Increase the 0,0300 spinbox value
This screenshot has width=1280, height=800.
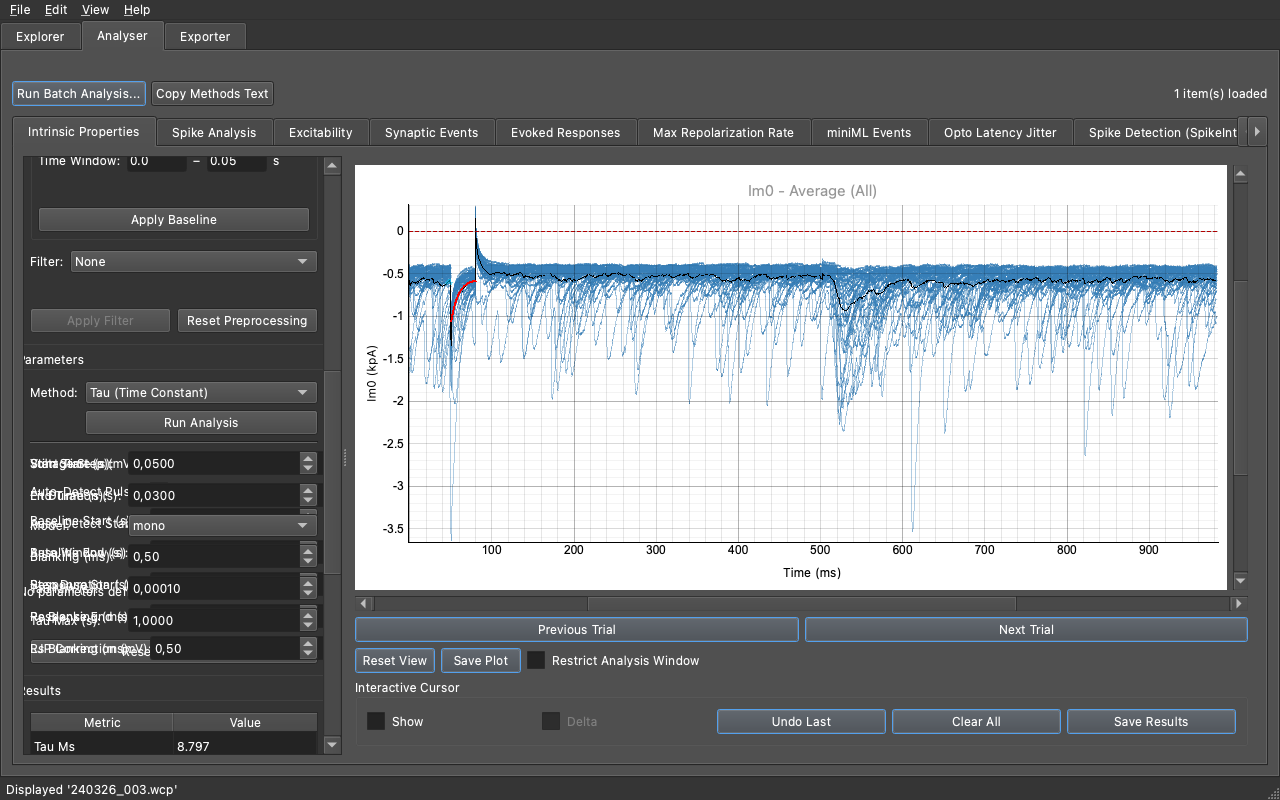(x=308, y=490)
